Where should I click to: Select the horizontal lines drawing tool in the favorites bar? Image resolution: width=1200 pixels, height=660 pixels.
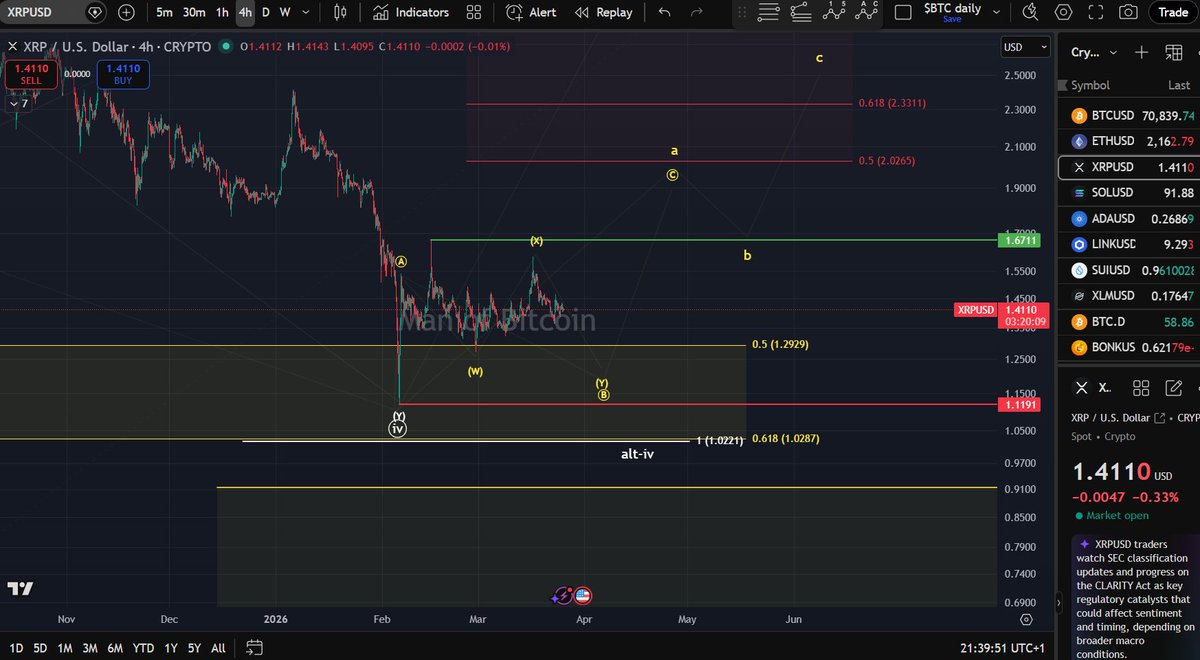768,13
